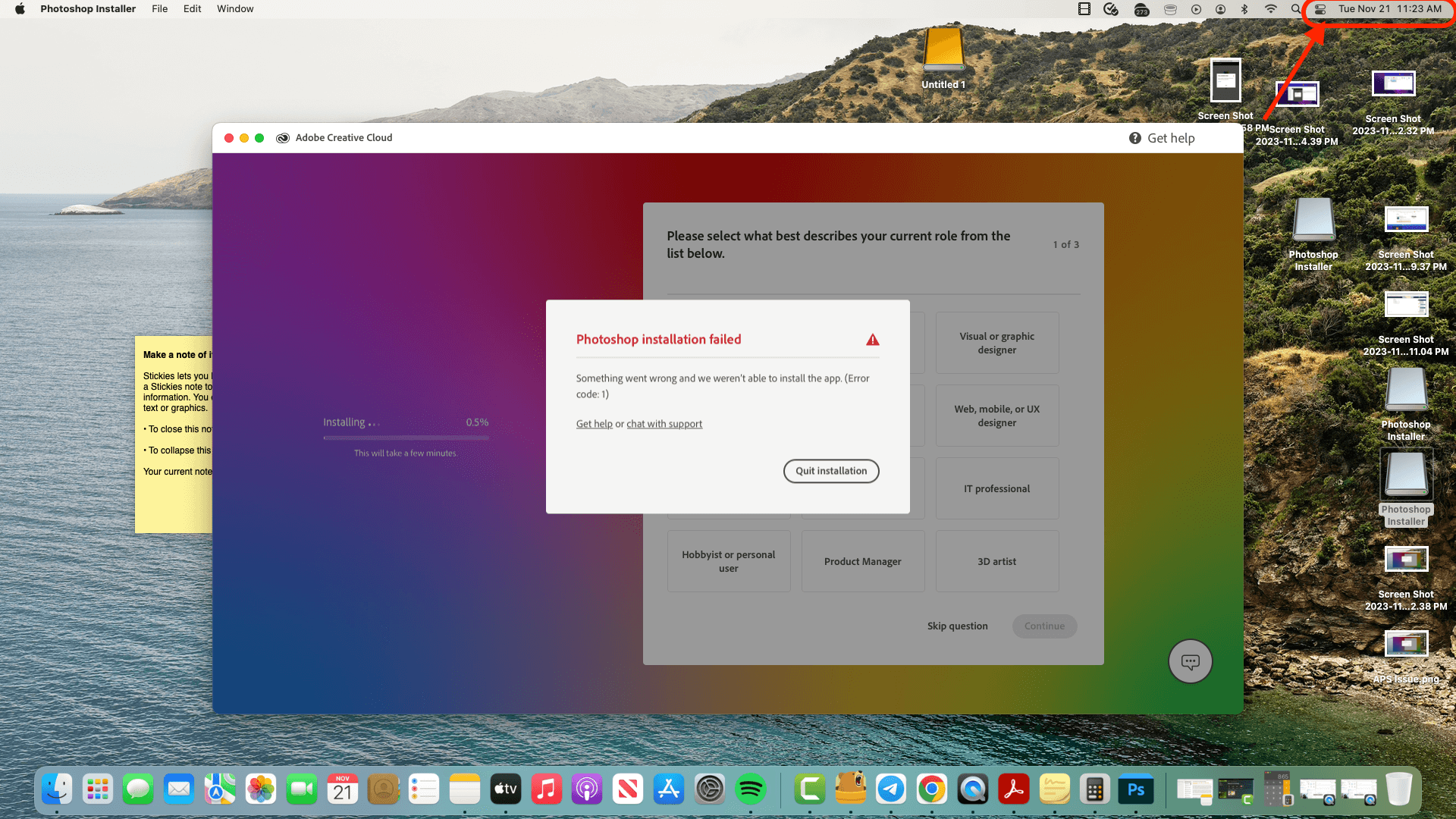
Task: Click the installation progress bar
Action: [x=406, y=438]
